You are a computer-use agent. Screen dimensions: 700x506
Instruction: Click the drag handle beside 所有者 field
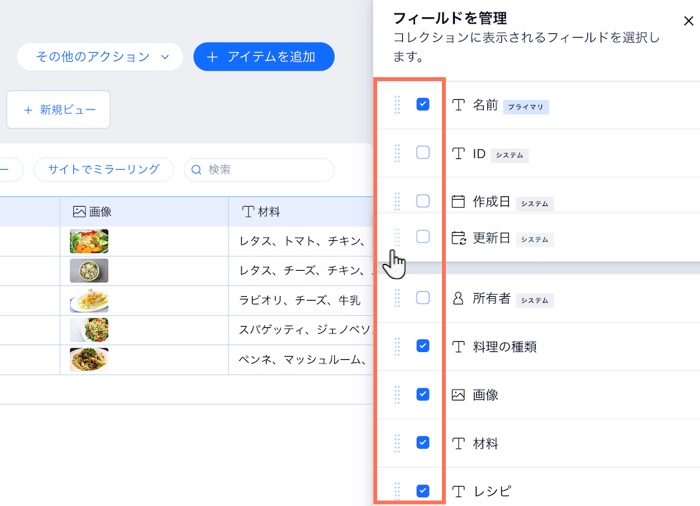tap(397, 298)
